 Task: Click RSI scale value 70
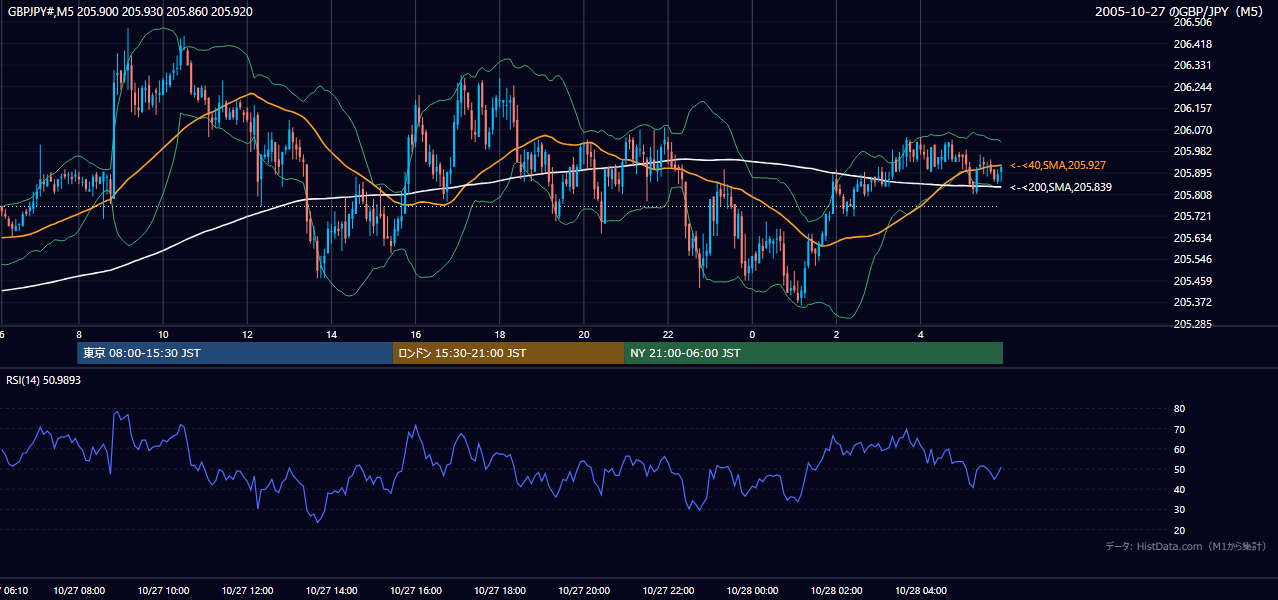pyautogui.click(x=1179, y=429)
